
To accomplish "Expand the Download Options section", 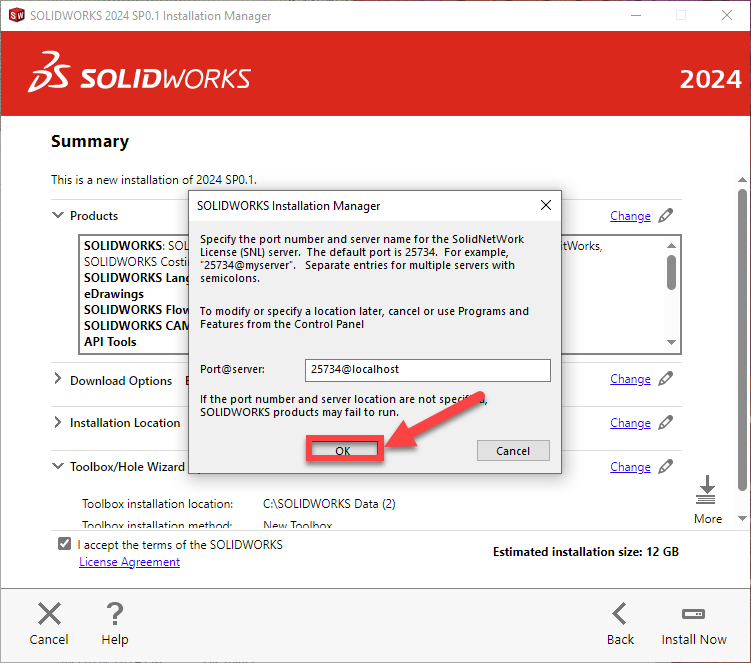I will point(57,380).
